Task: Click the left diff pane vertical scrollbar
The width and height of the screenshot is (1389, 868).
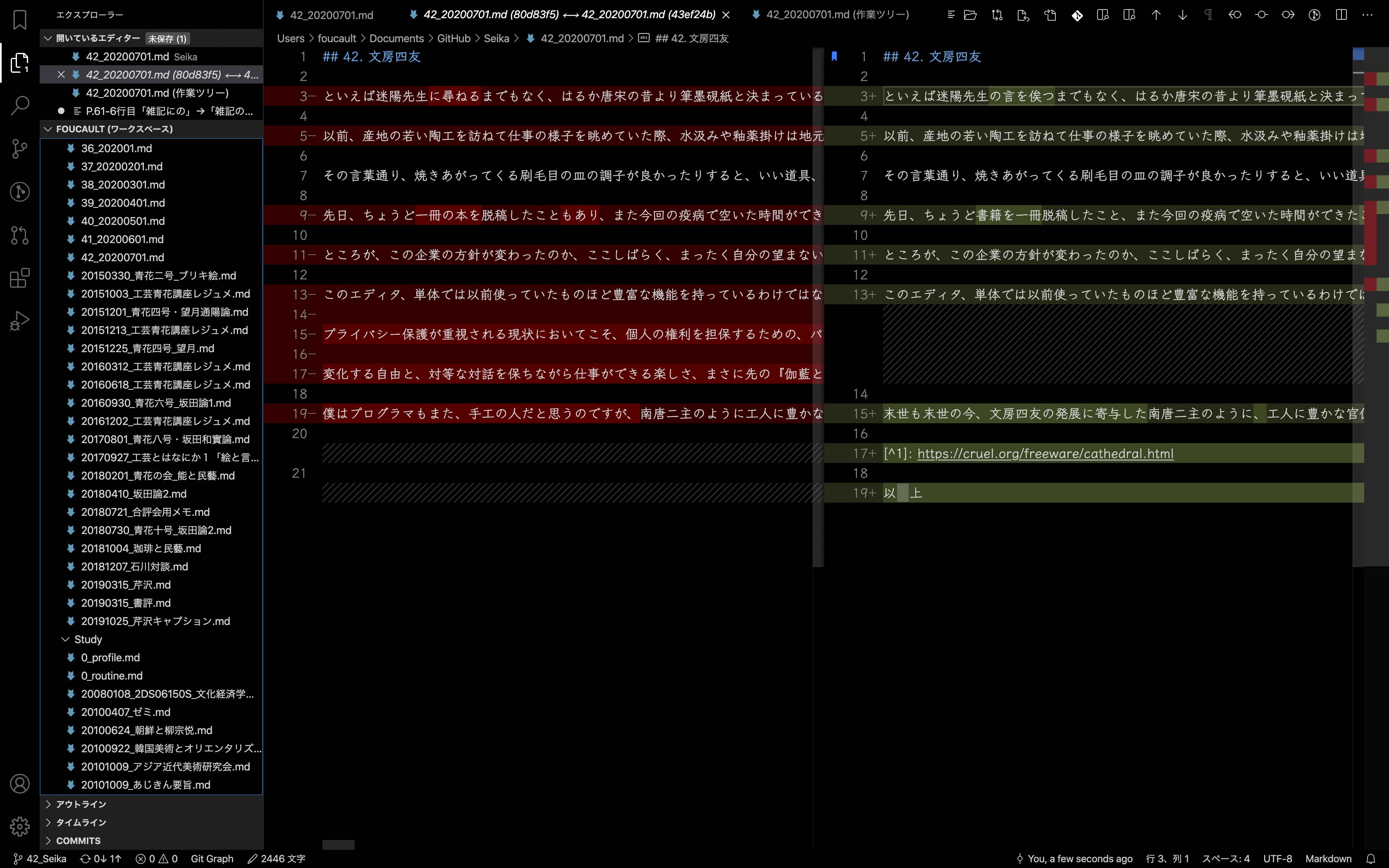Action: [x=819, y=307]
